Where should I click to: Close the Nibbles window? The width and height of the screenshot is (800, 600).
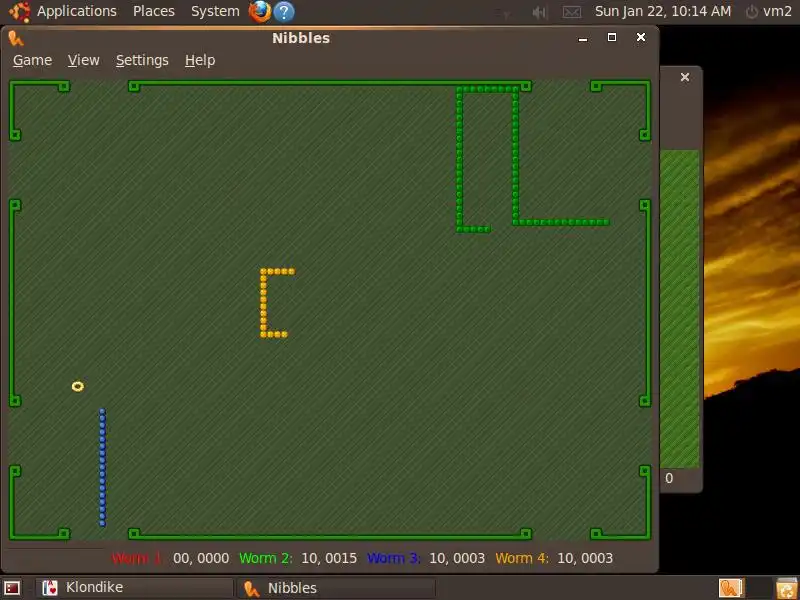click(641, 37)
